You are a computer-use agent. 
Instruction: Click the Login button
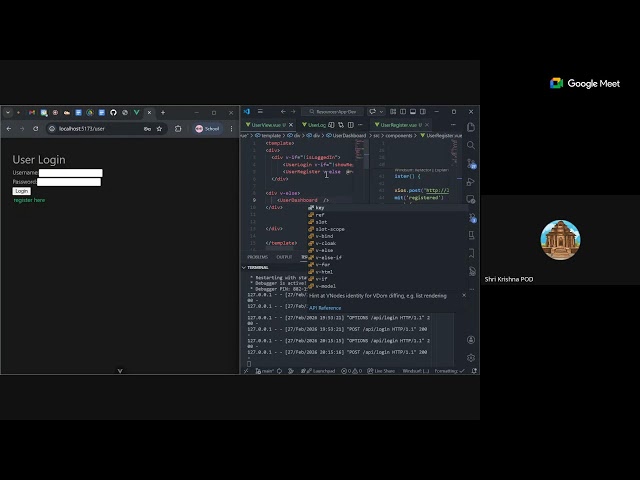point(22,191)
